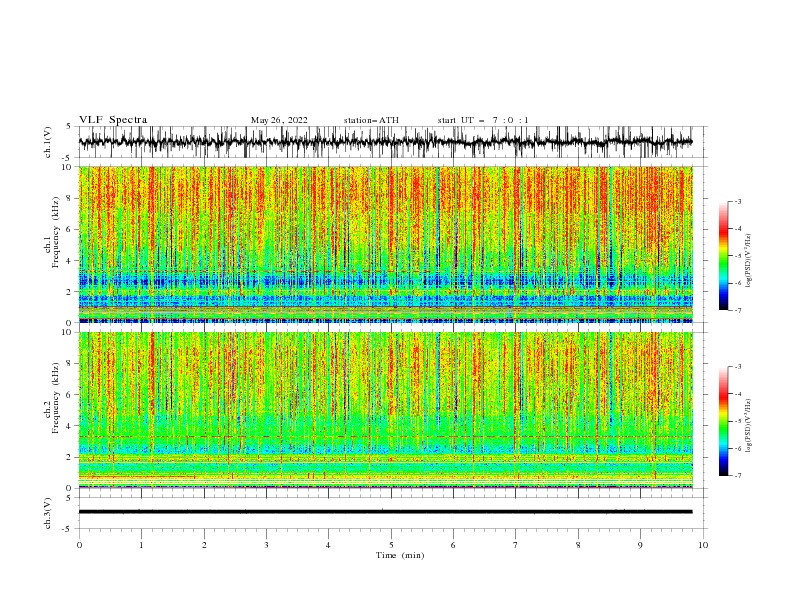The height and width of the screenshot is (612, 792).
Task: Click the "3" tick on the time axis
Action: coord(266,545)
